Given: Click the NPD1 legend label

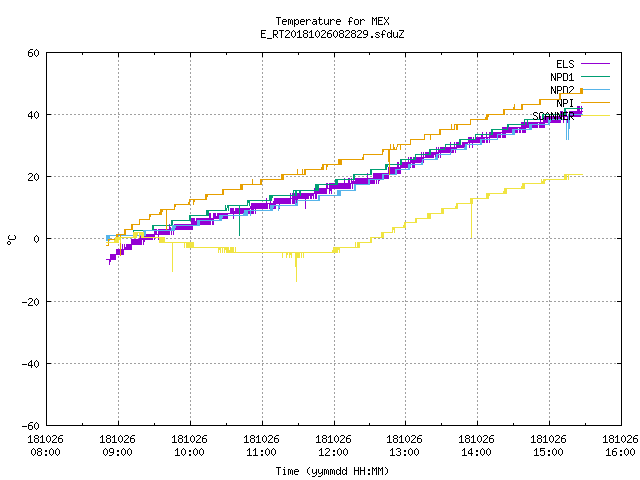Looking at the screenshot, I should (x=562, y=77).
